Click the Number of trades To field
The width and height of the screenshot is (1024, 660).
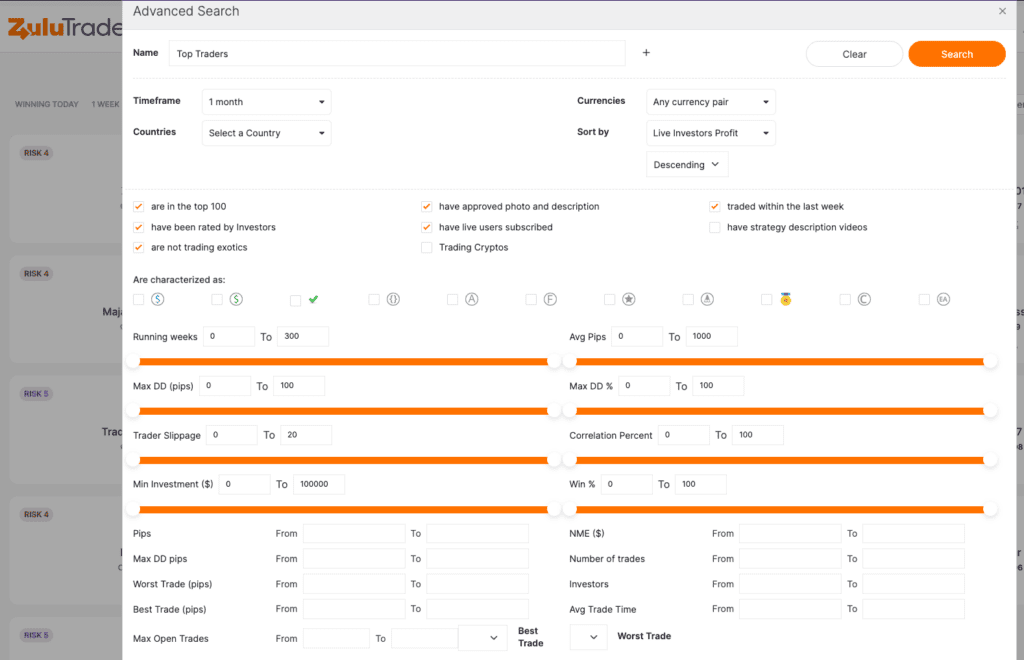(x=914, y=559)
